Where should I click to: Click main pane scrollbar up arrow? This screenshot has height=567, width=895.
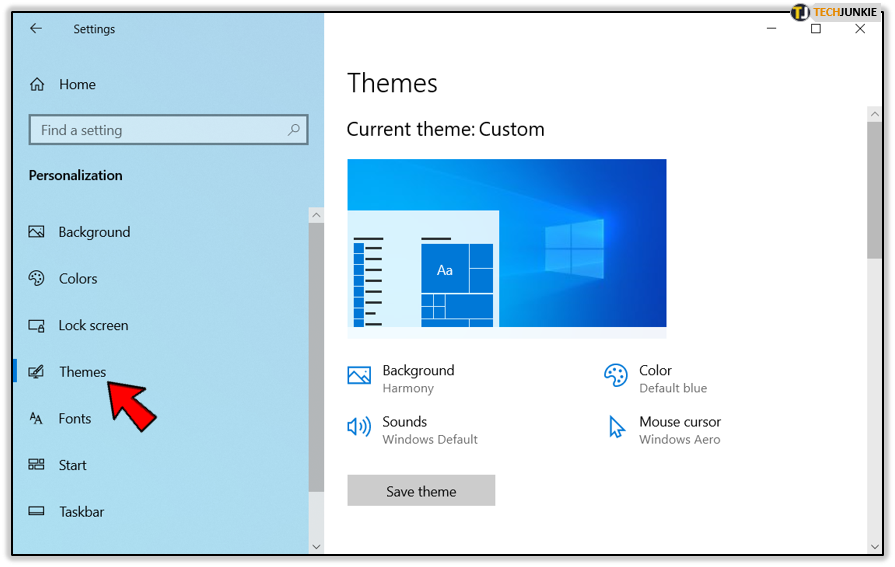point(874,114)
